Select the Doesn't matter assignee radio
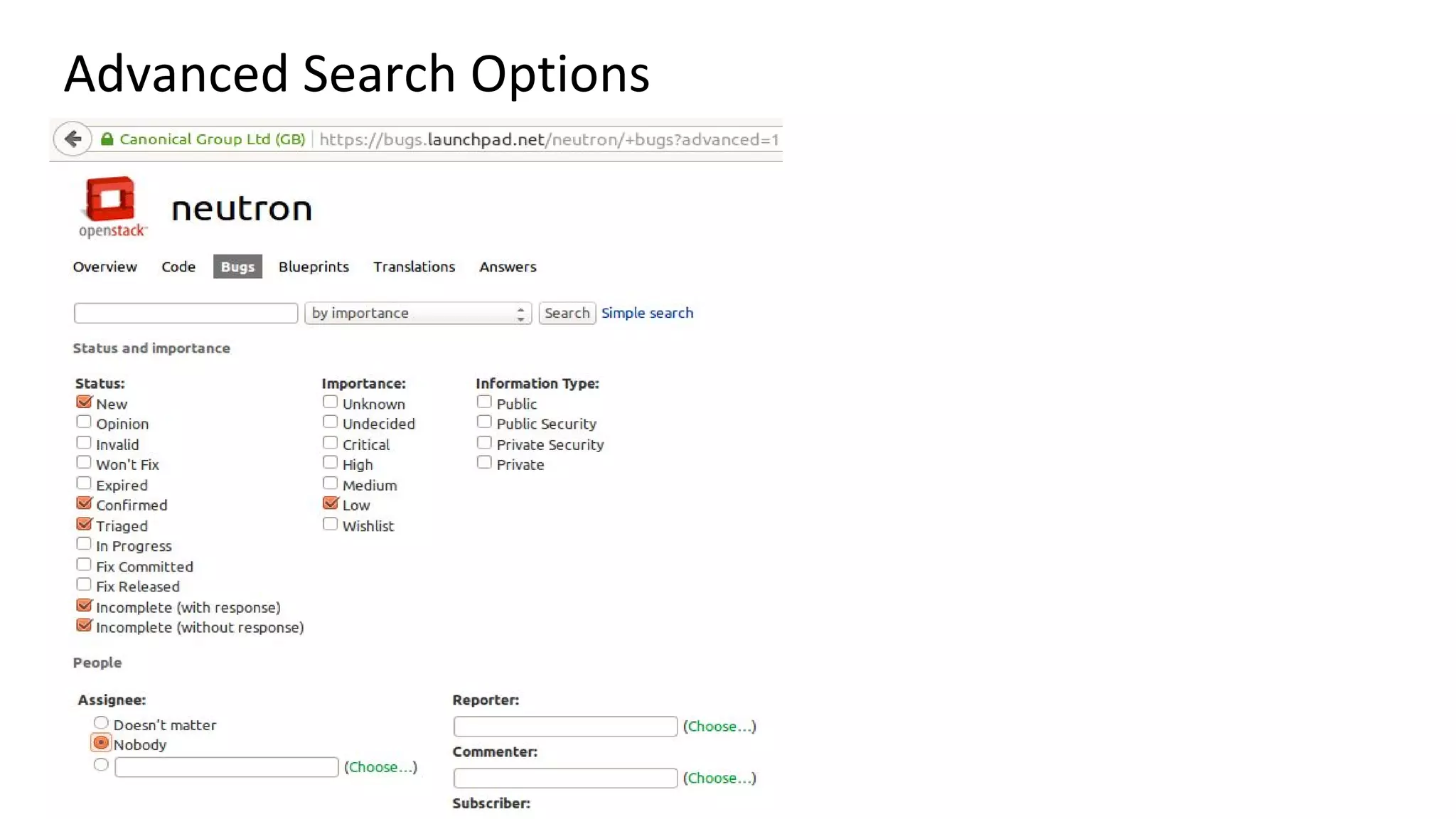 point(101,723)
